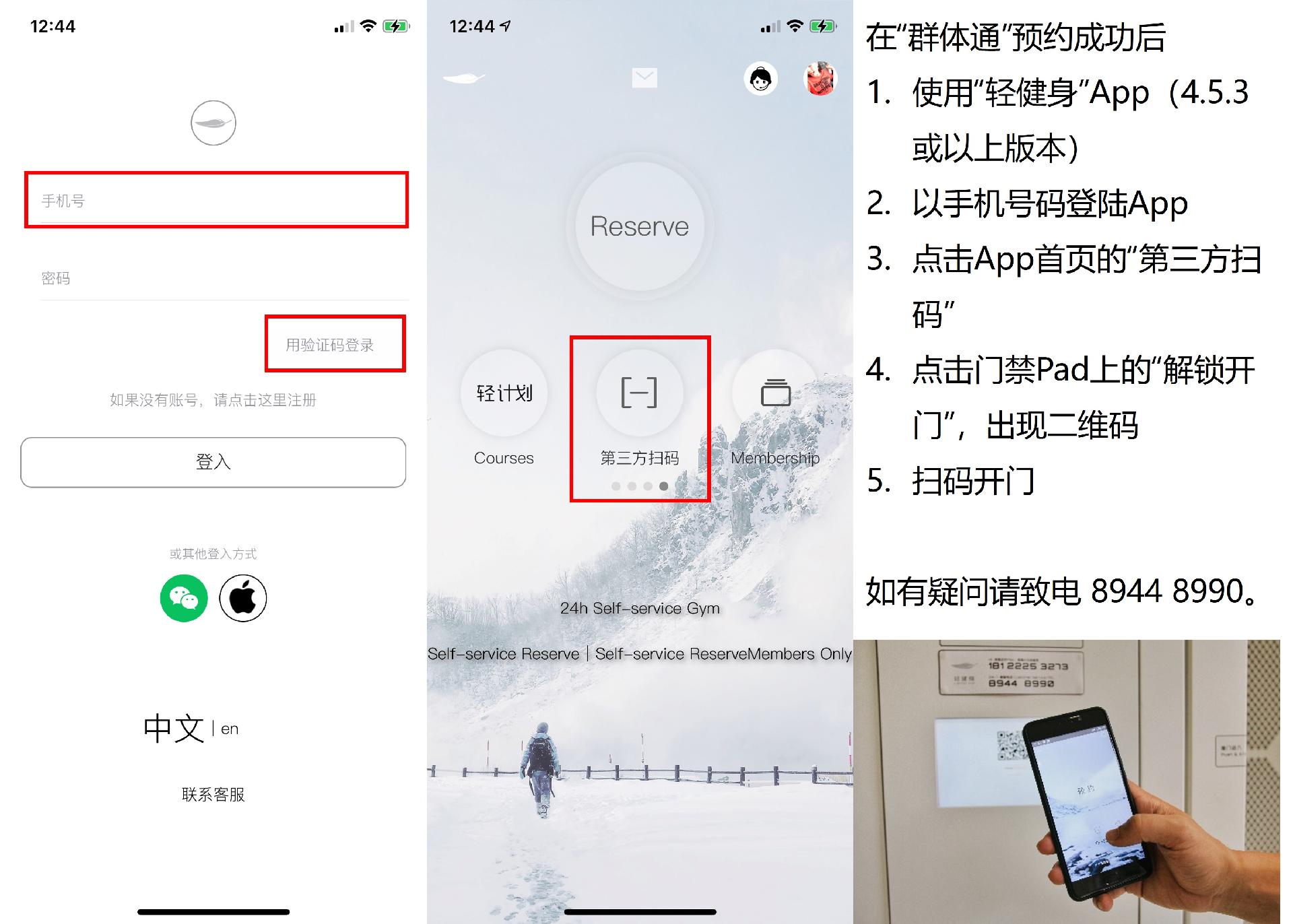
Task: Click the 手机号 phone number input field
Action: pos(209,199)
